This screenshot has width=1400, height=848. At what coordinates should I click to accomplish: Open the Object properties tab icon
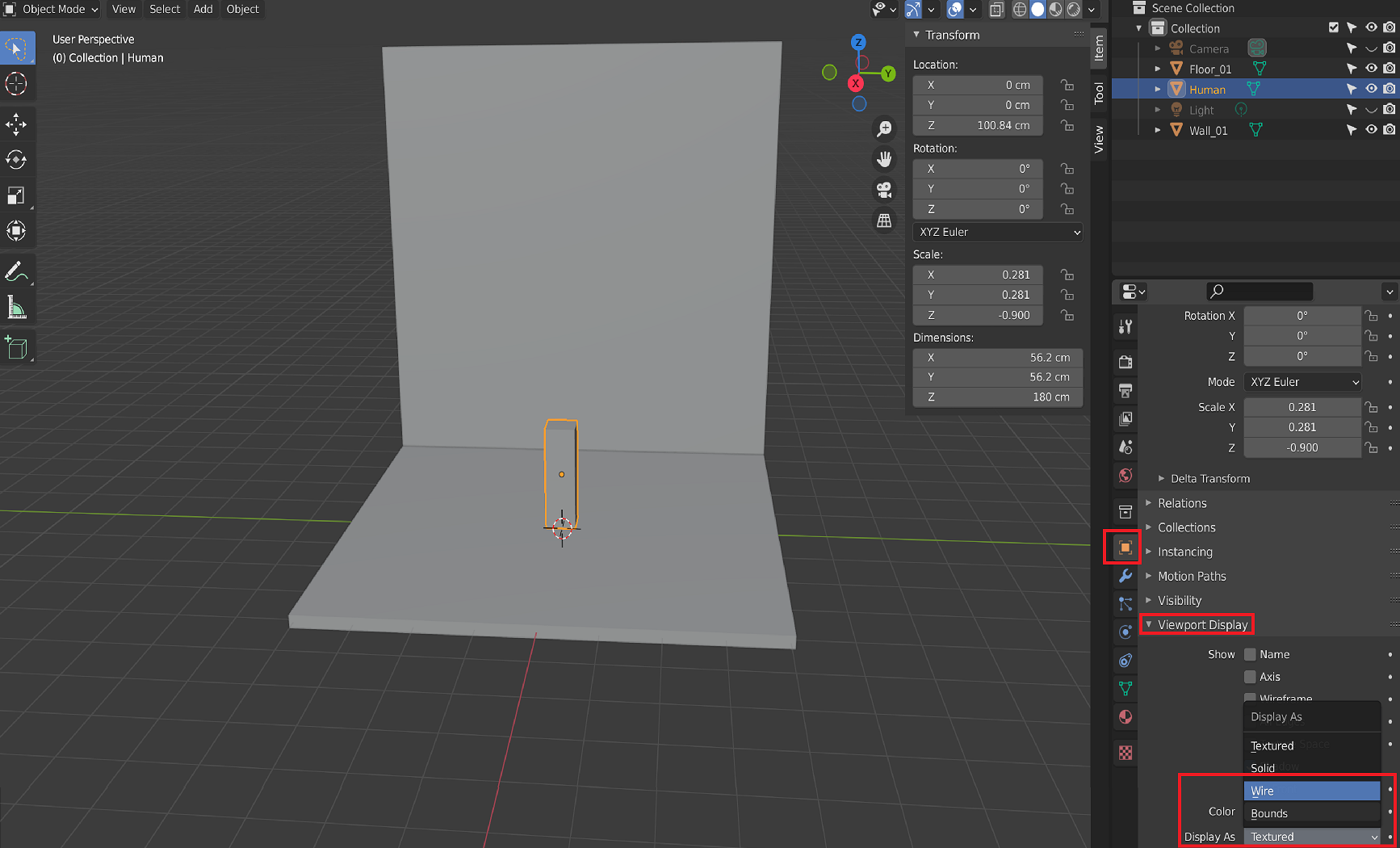(1125, 548)
